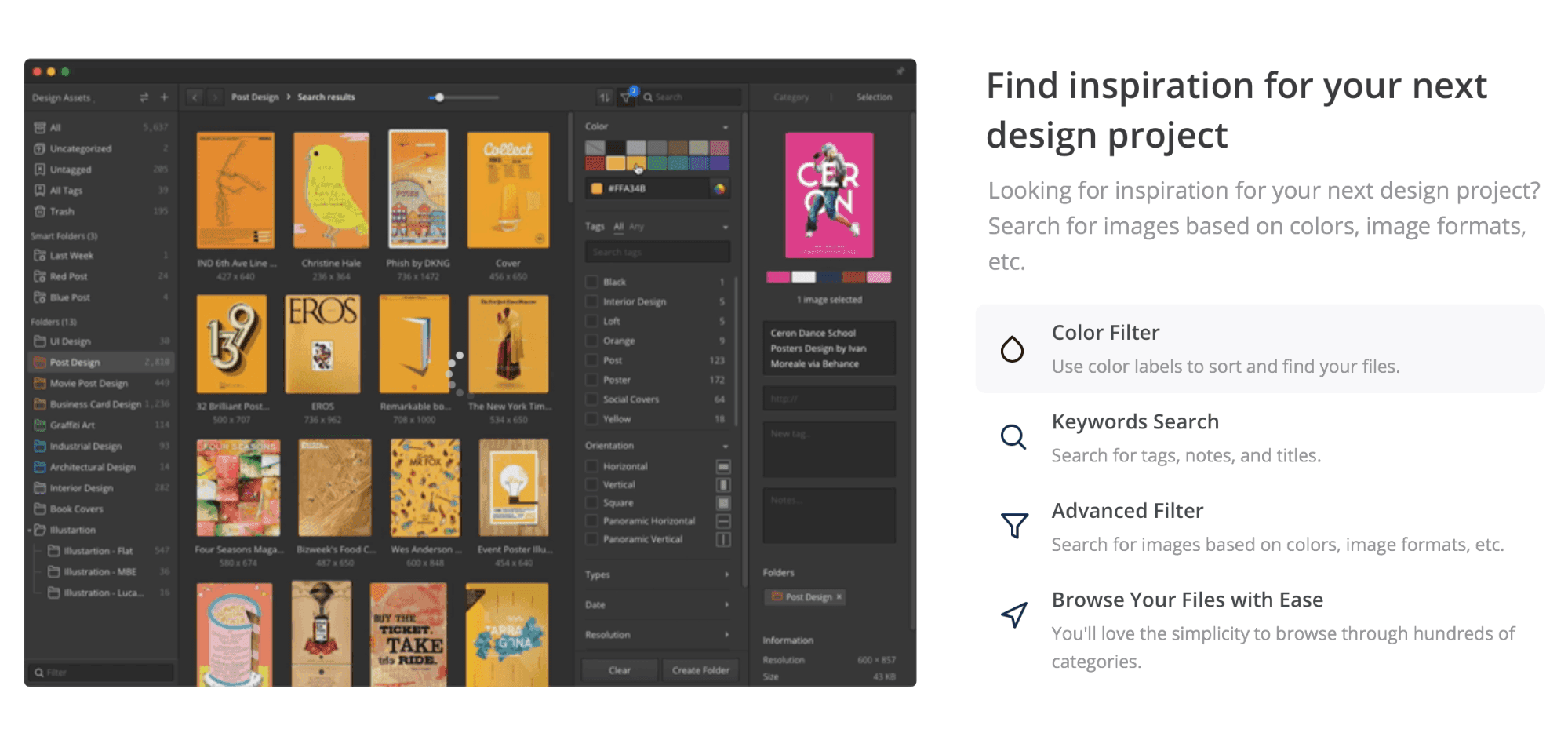
Task: Select the Christine Hale poster thumbnail
Action: pyautogui.click(x=331, y=191)
